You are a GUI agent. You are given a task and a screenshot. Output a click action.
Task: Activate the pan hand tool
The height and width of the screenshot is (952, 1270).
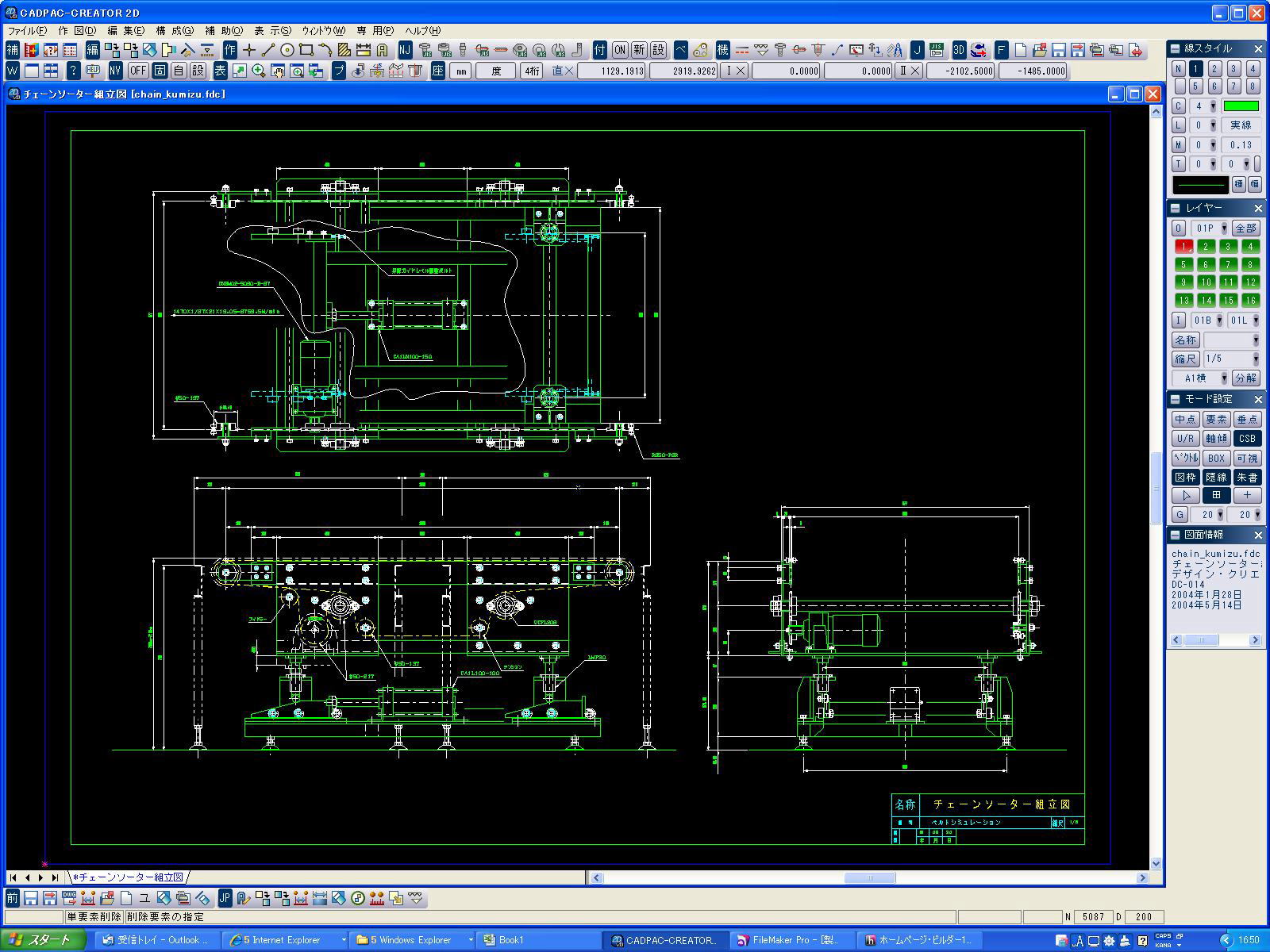click(278, 71)
